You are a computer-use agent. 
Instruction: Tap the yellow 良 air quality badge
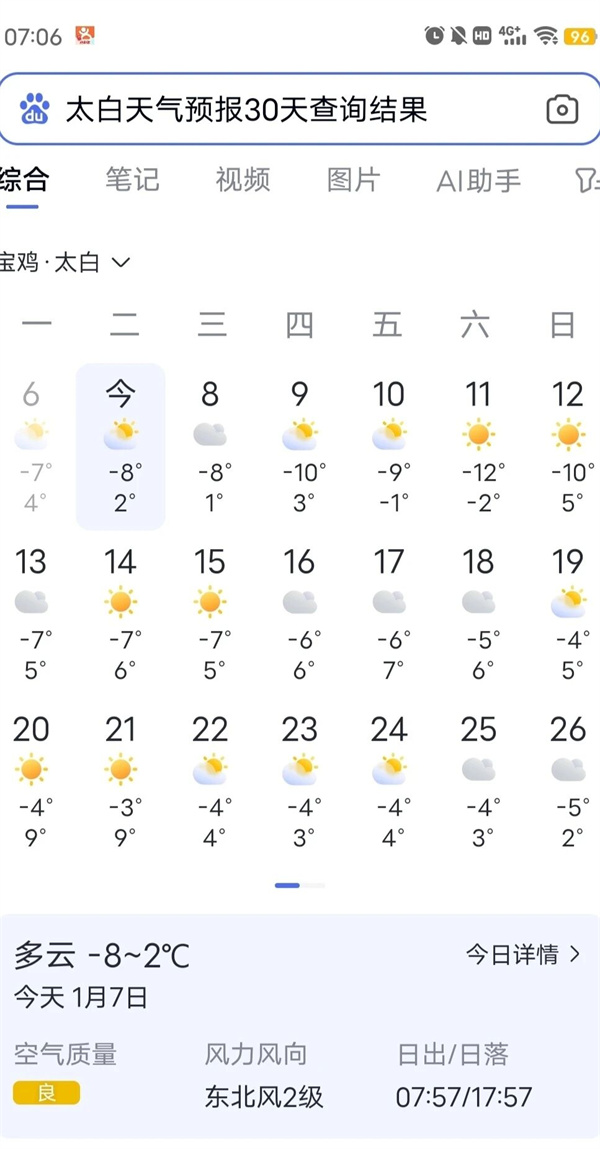coord(46,1094)
